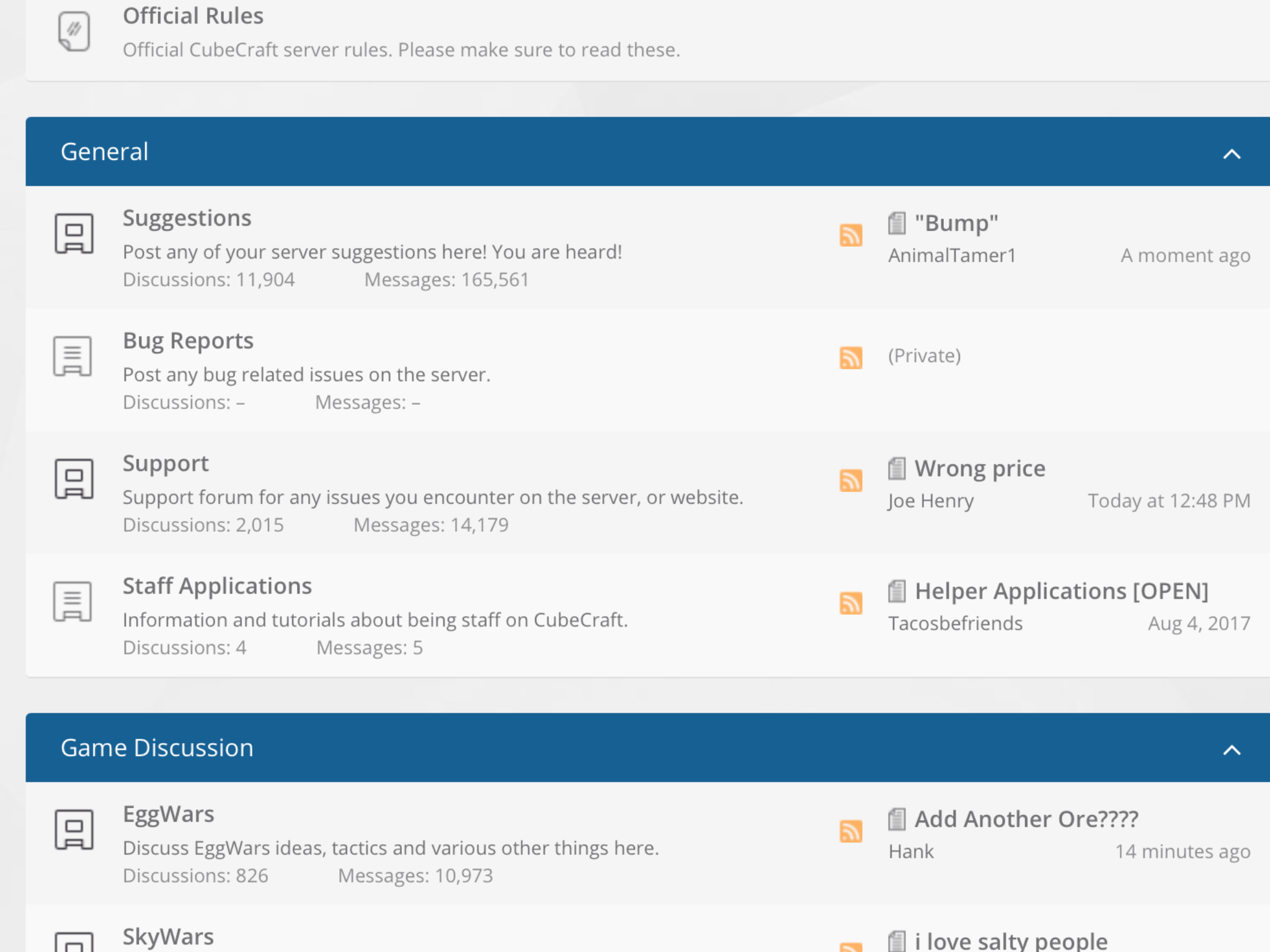Click "Discussions: 826" under EggWars
The width and height of the screenshot is (1270, 952).
pos(195,876)
